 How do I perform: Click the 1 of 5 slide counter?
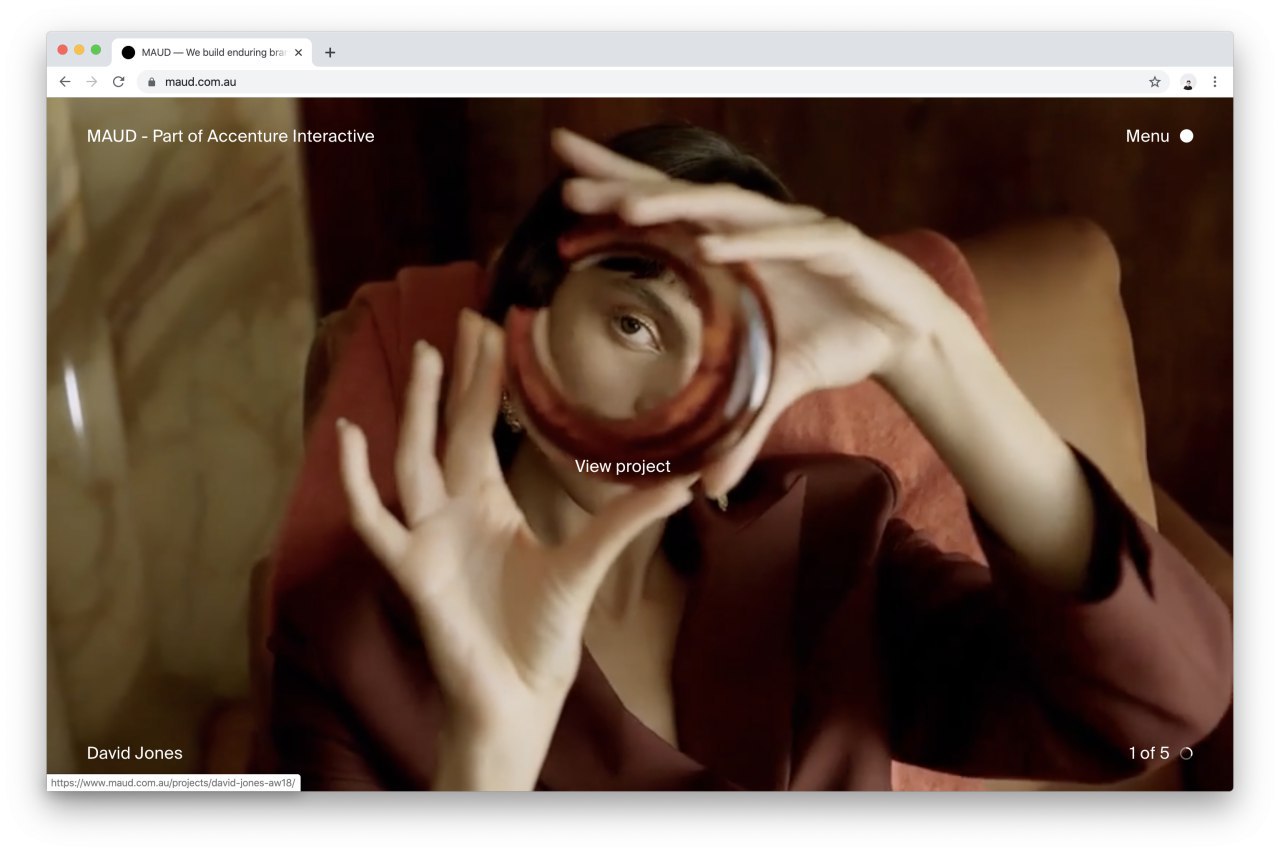1149,753
